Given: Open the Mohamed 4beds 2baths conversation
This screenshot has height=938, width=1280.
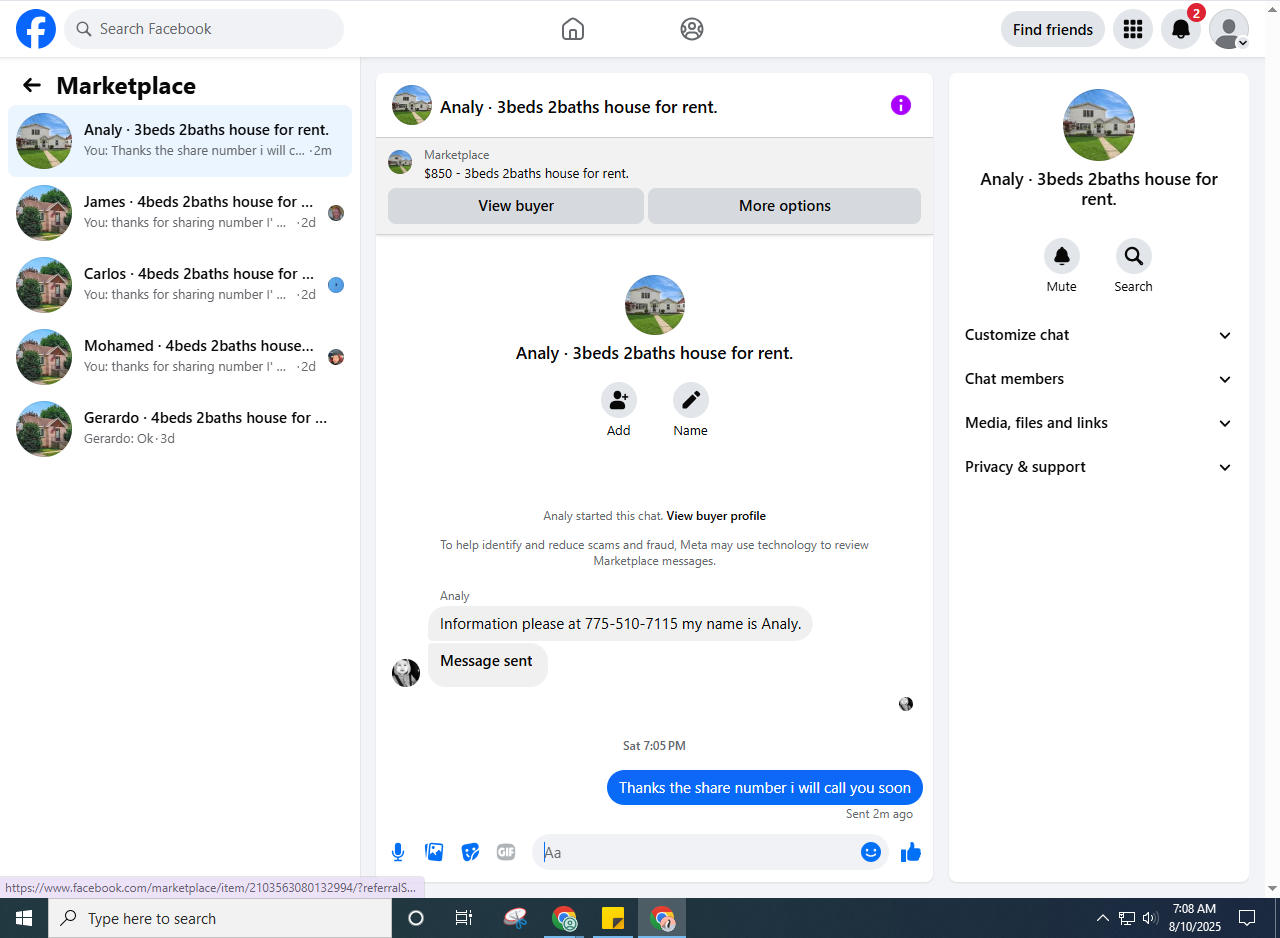Looking at the screenshot, I should [x=180, y=357].
